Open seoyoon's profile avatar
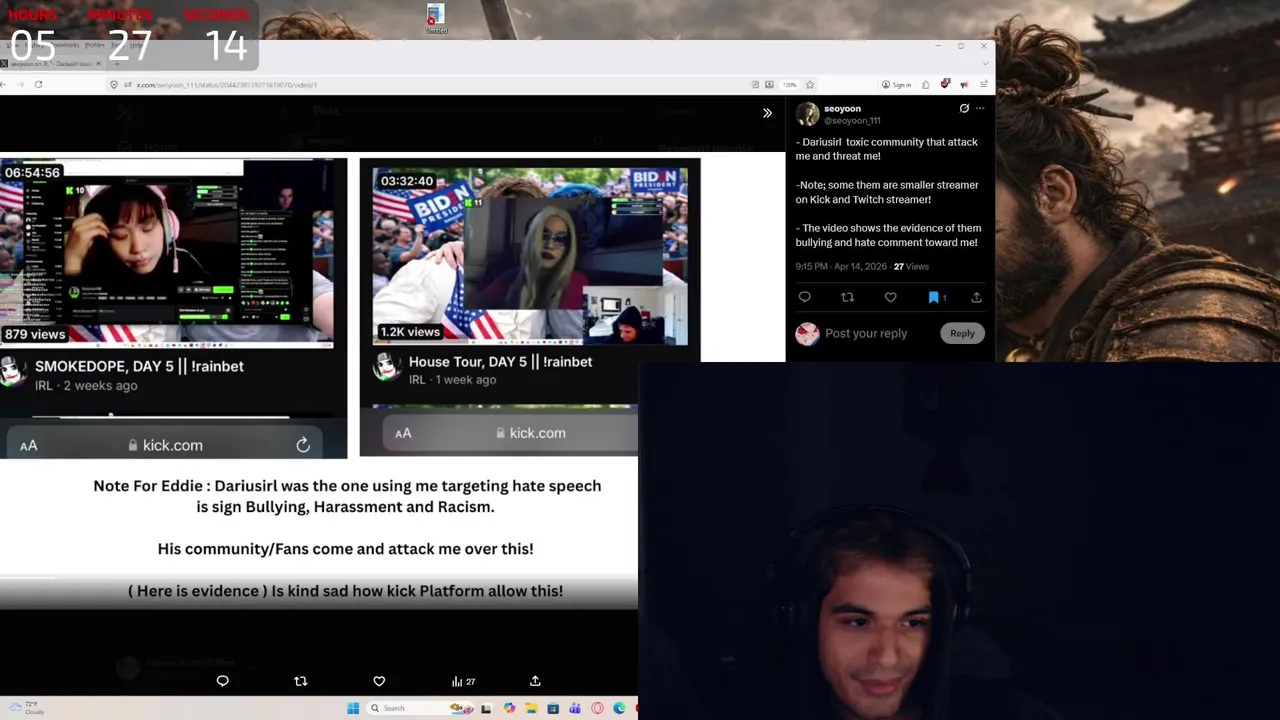Viewport: 1280px width, 720px height. [x=807, y=113]
